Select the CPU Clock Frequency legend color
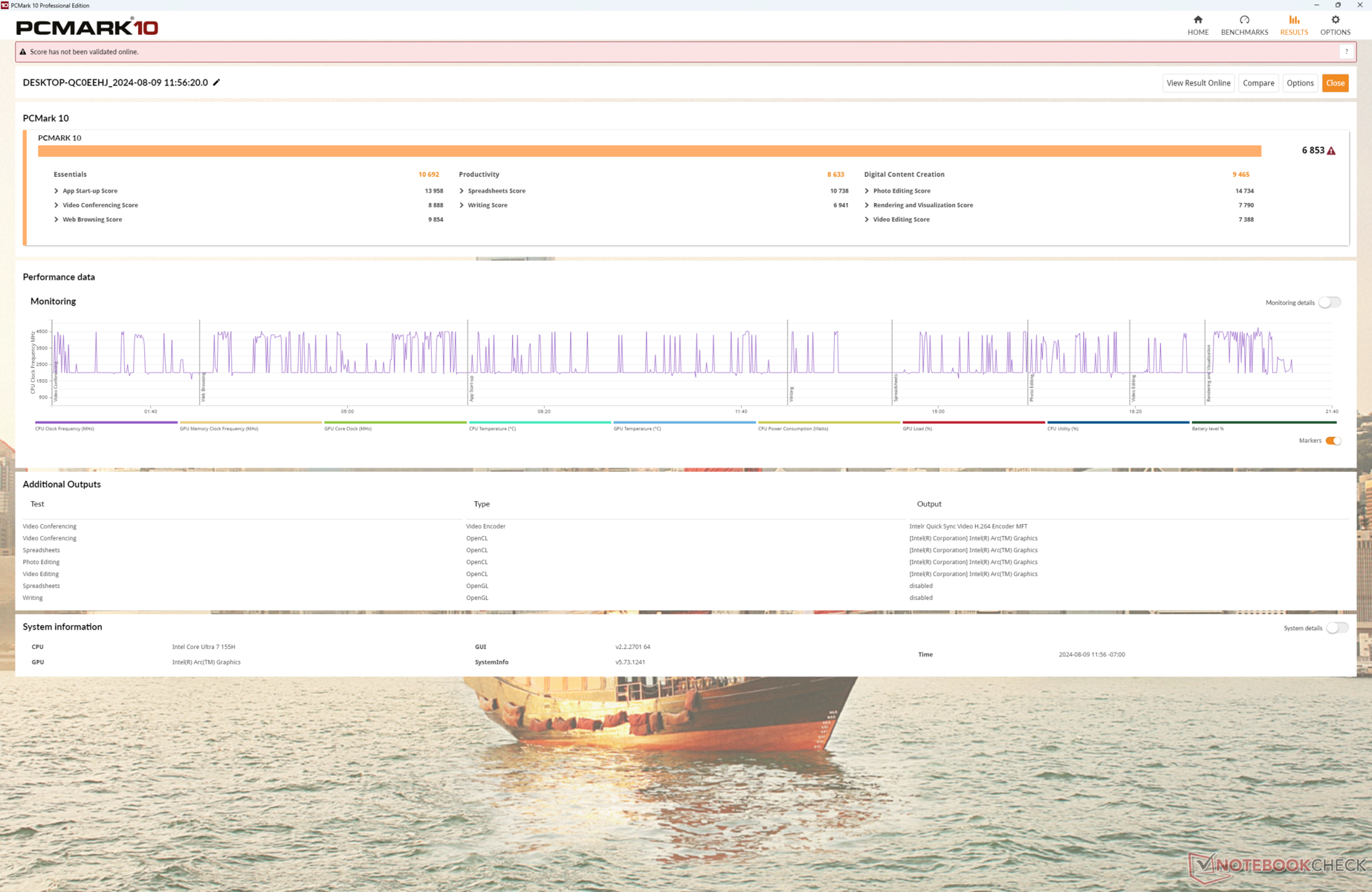1372x892 pixels. 106,422
